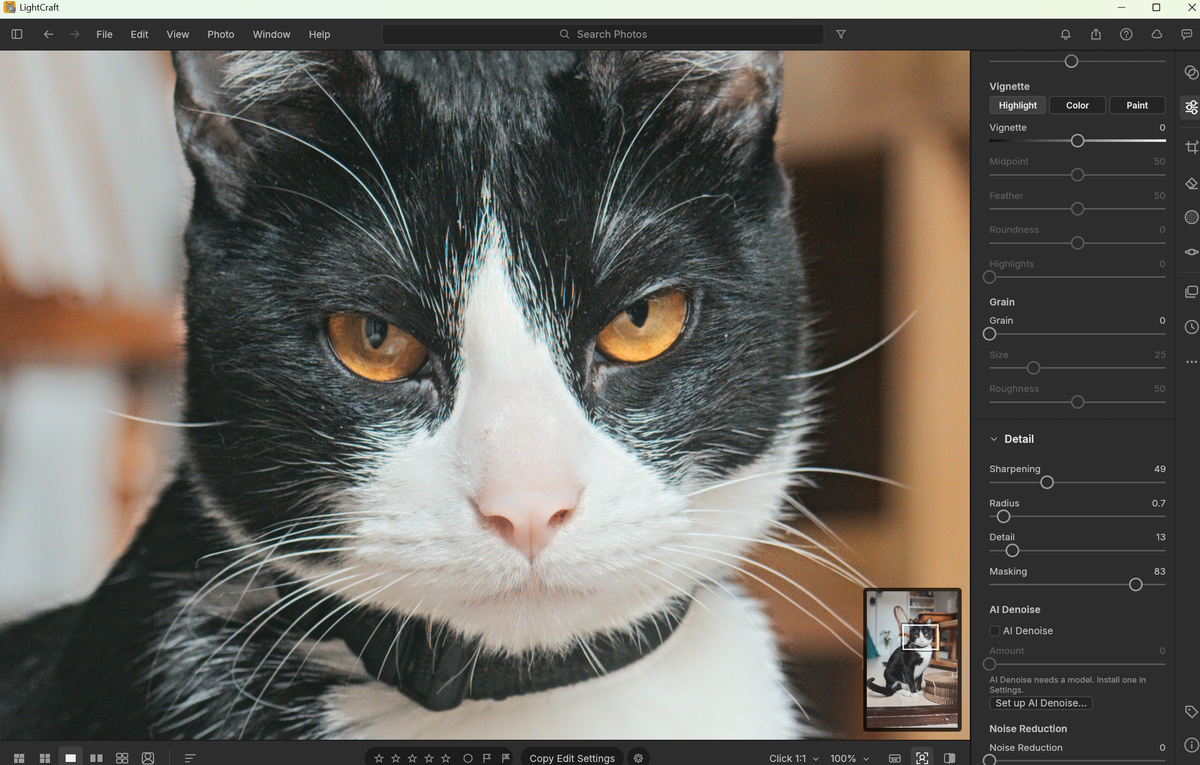Image resolution: width=1200 pixels, height=765 pixels.
Task: Switch to compare view
Action: point(96,758)
